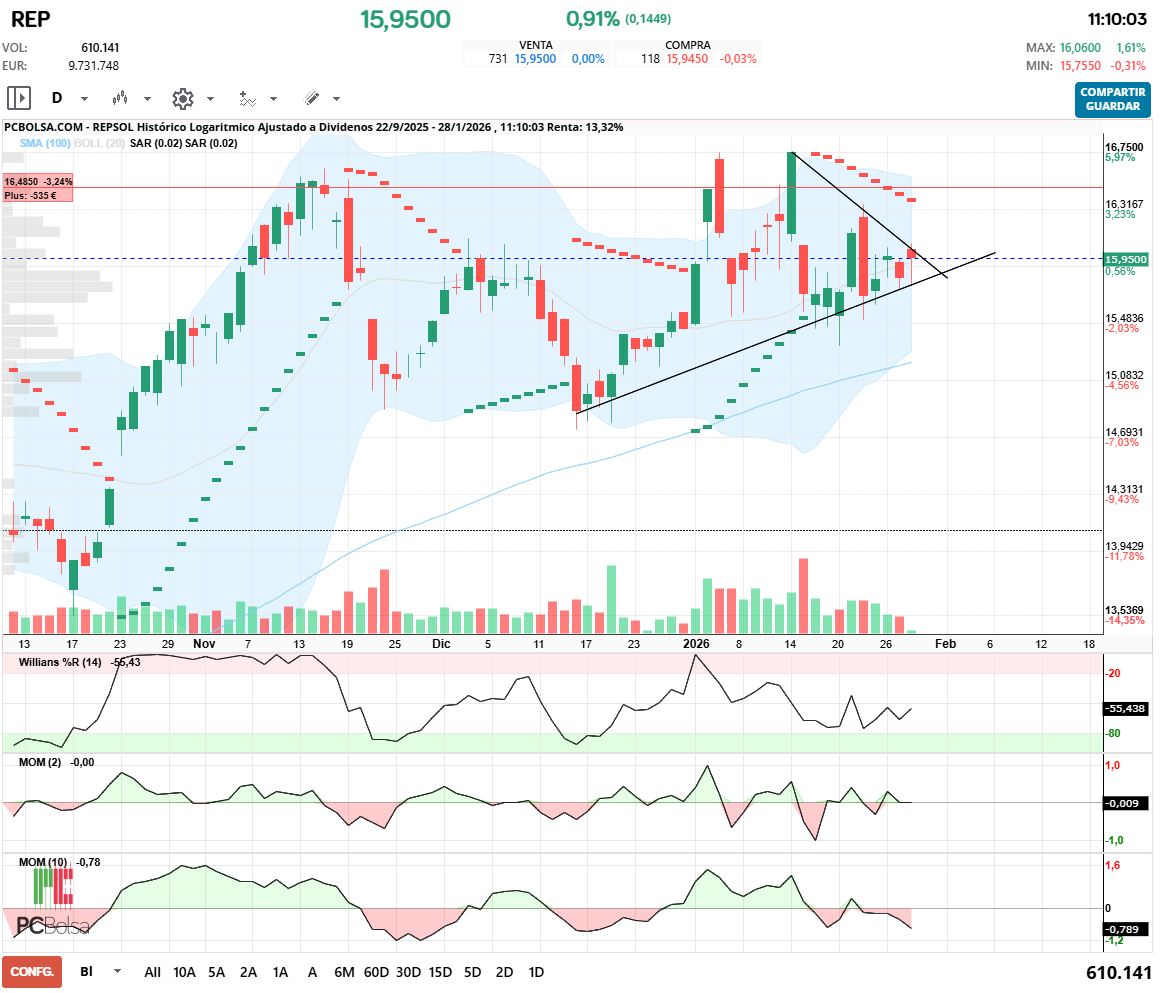
Task: Select the All time range
Action: click(152, 972)
